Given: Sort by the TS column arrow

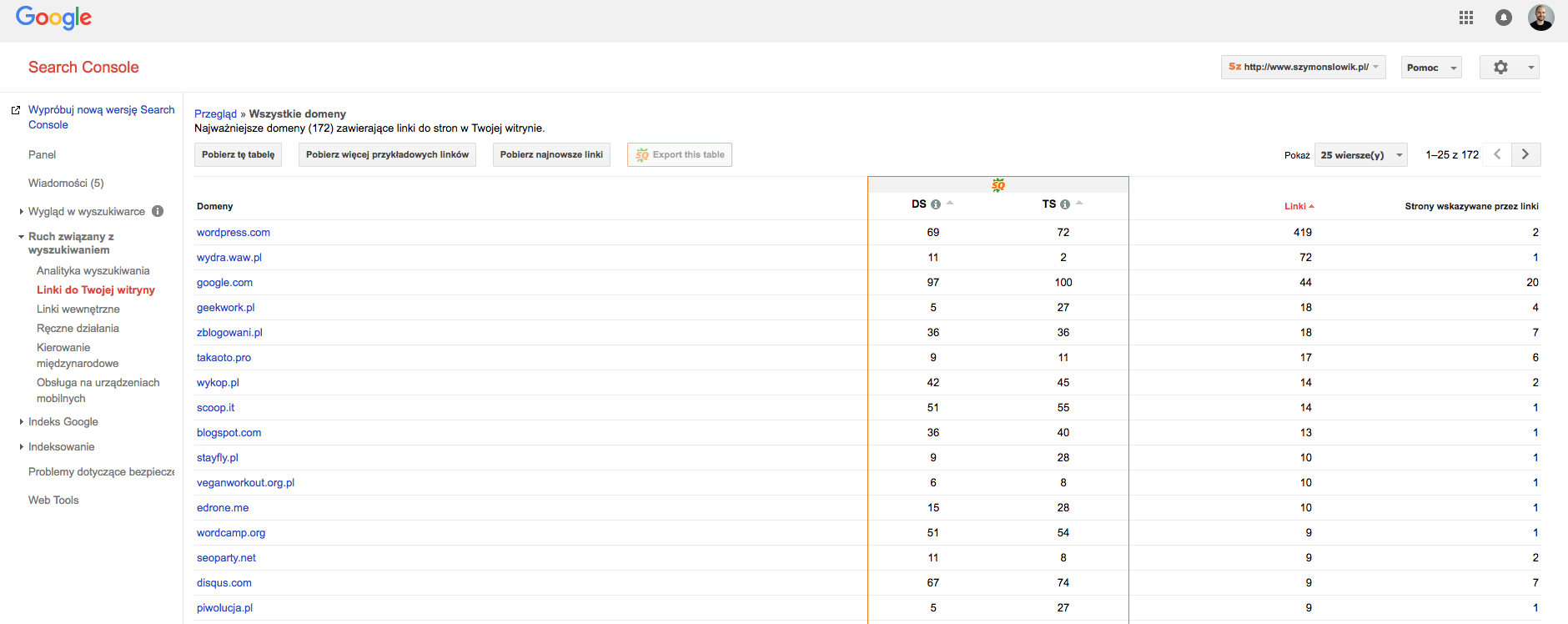Looking at the screenshot, I should point(1079,203).
